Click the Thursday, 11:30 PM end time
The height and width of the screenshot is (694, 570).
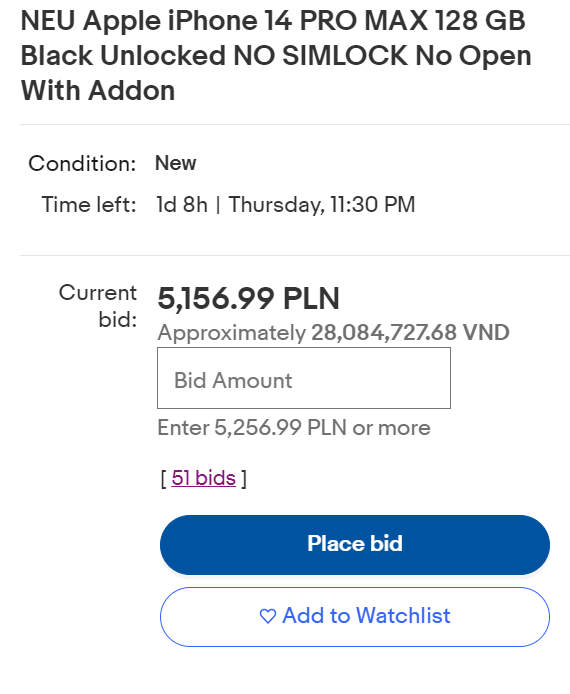click(x=322, y=205)
